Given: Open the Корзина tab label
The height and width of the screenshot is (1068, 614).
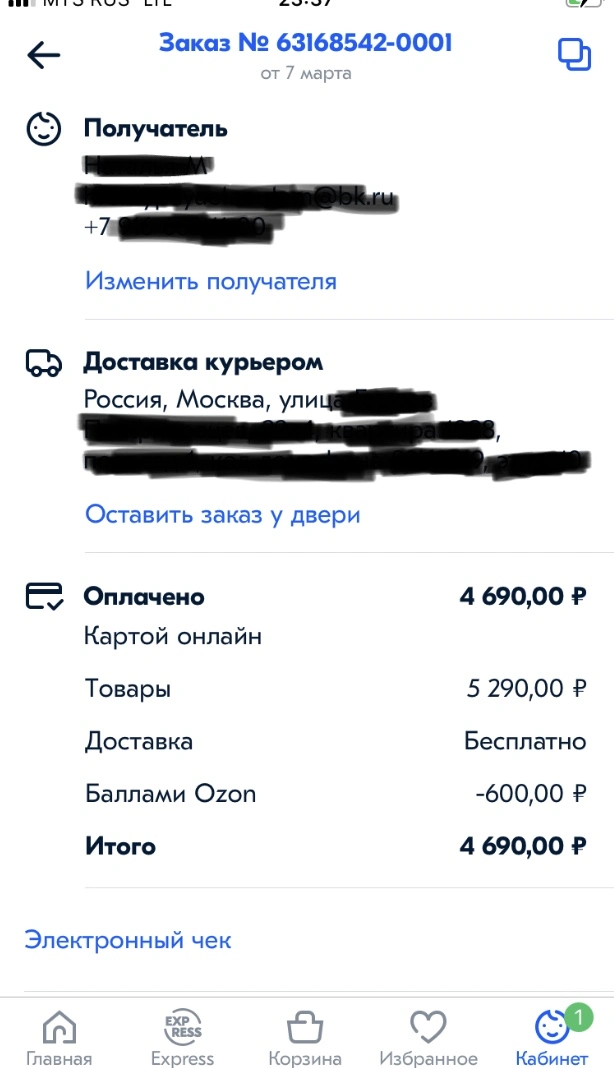Looking at the screenshot, I should [305, 1058].
